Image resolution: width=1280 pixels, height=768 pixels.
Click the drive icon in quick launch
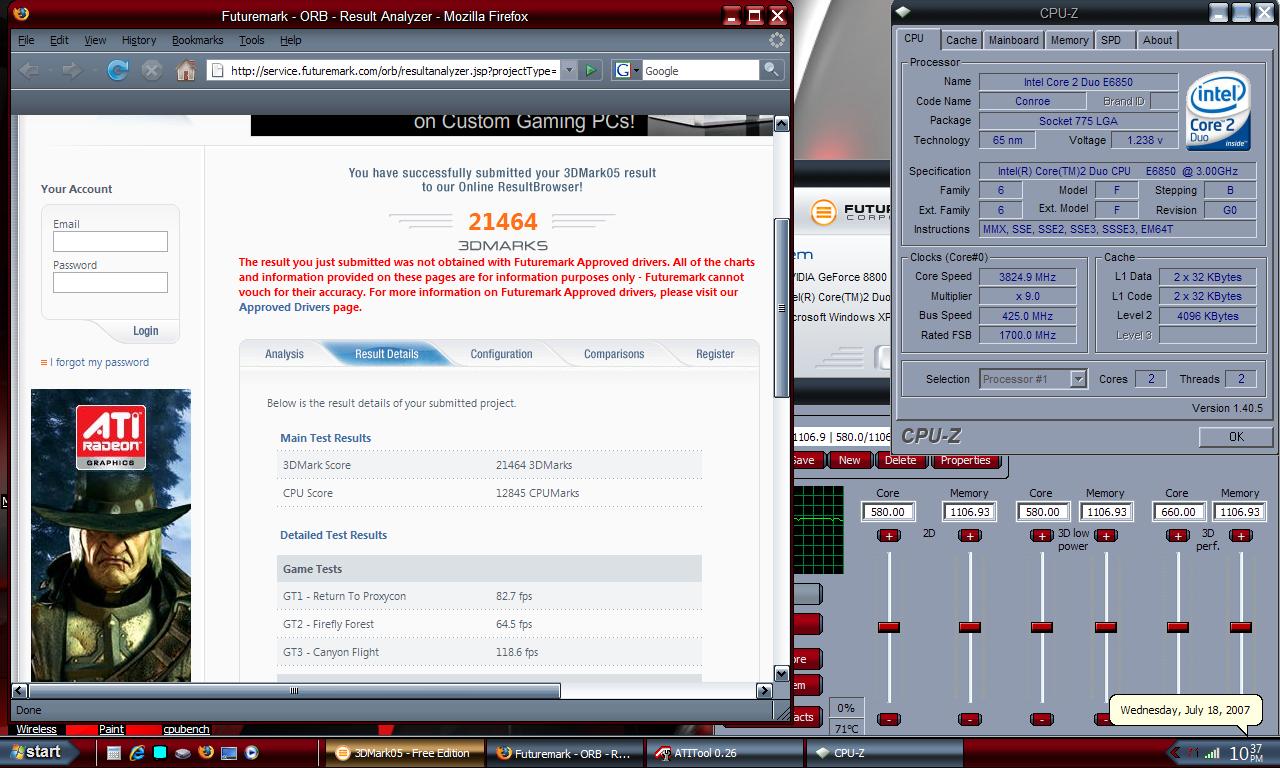point(182,753)
